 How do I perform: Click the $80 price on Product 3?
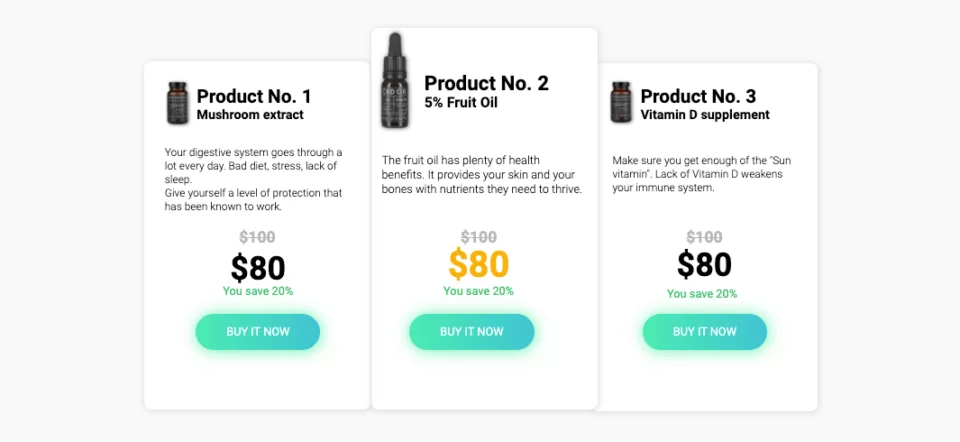pyautogui.click(x=704, y=265)
